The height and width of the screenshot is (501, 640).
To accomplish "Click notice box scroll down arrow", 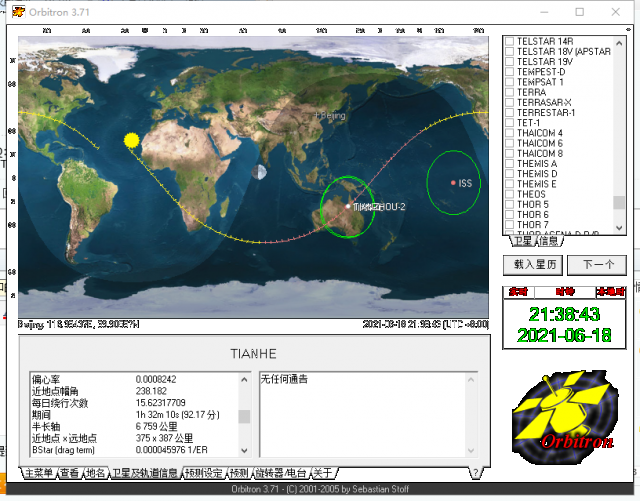I will (x=471, y=450).
